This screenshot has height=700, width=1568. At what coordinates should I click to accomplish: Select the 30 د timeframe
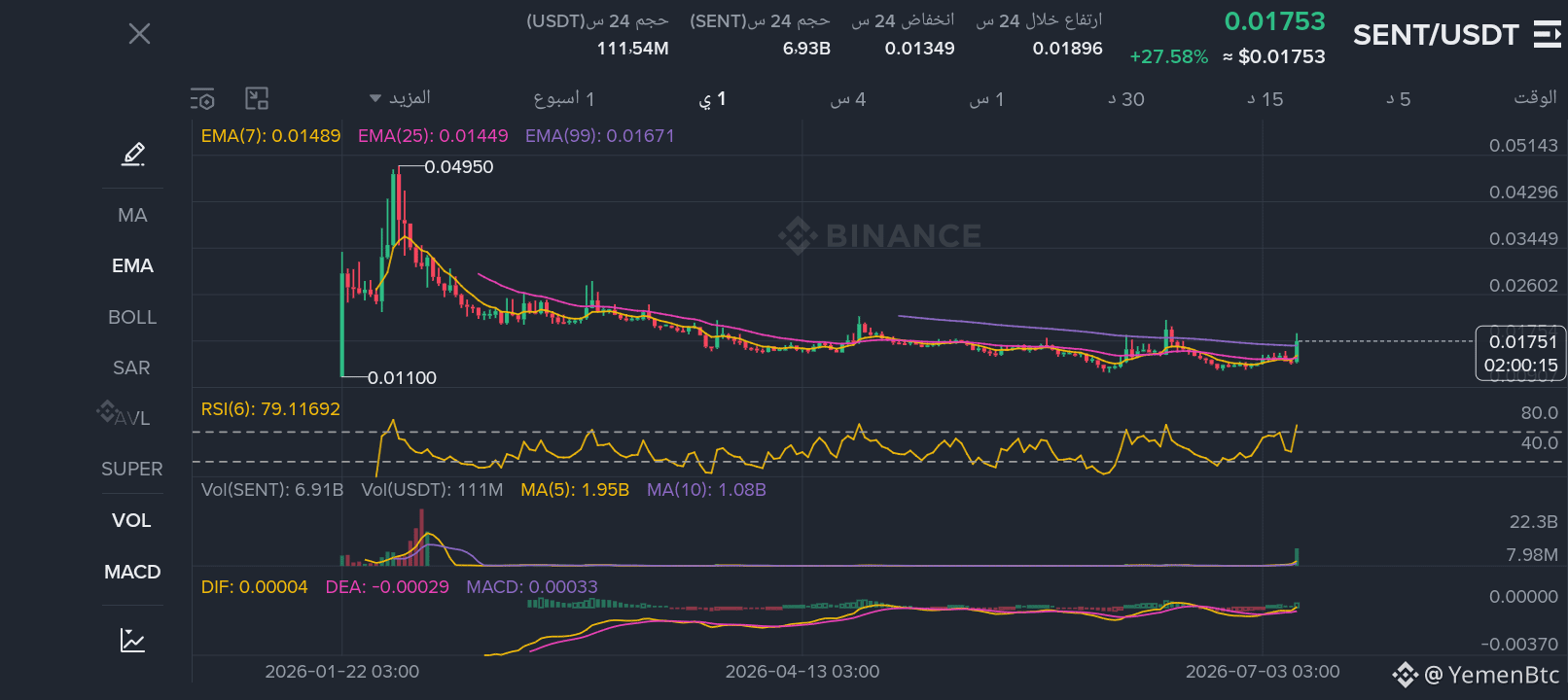(x=1126, y=98)
